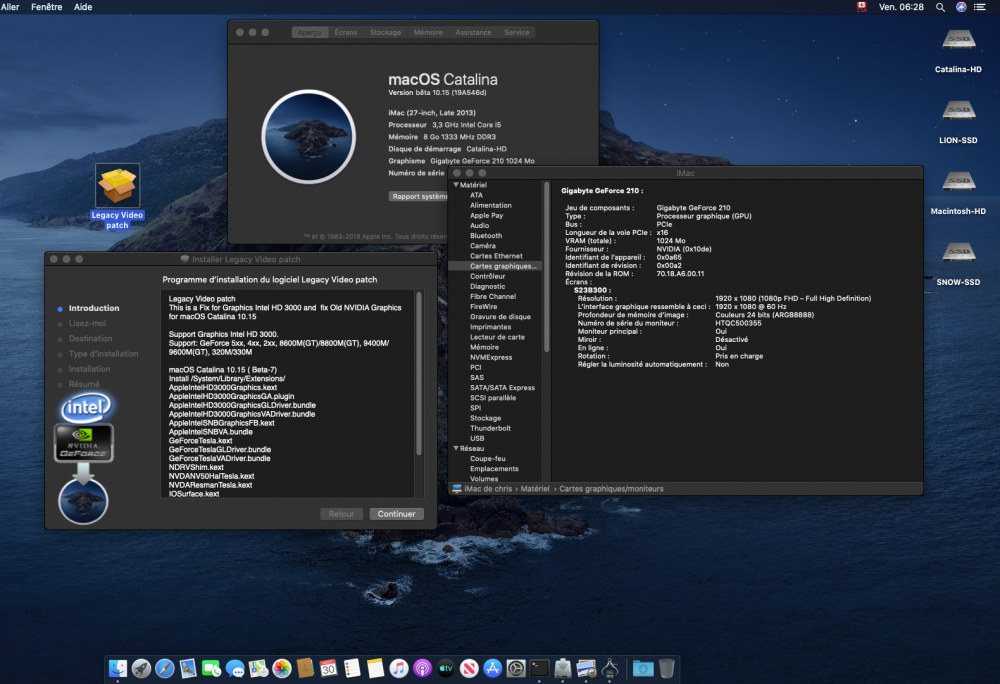Open the Trash in dock
The image size is (1000, 684).
tap(666, 668)
